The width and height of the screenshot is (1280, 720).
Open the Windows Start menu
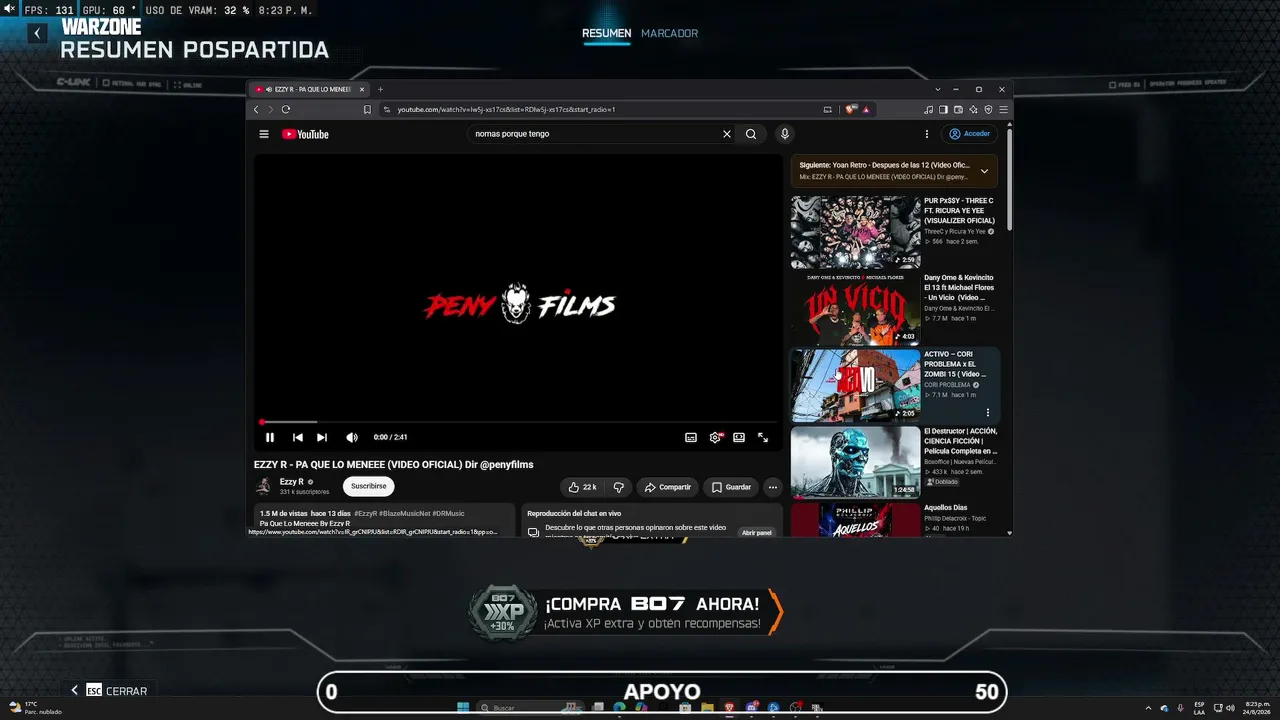coord(463,708)
